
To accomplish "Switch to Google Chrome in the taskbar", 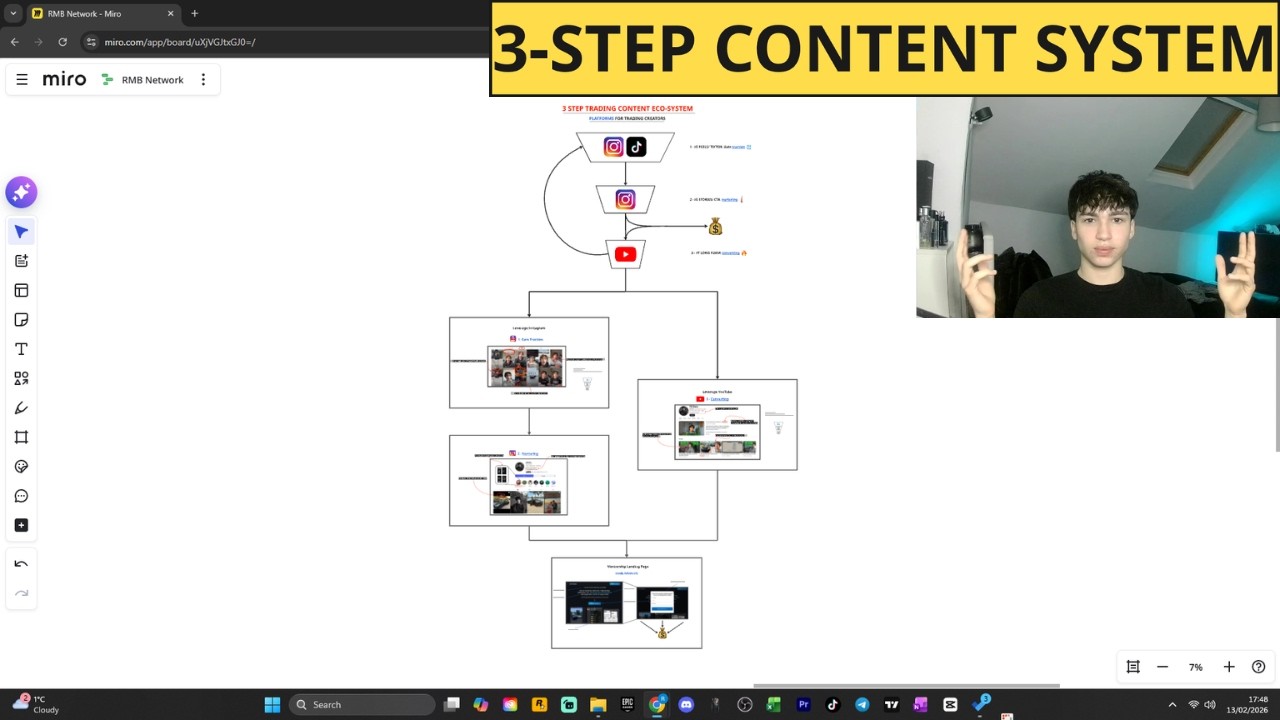I will (657, 704).
